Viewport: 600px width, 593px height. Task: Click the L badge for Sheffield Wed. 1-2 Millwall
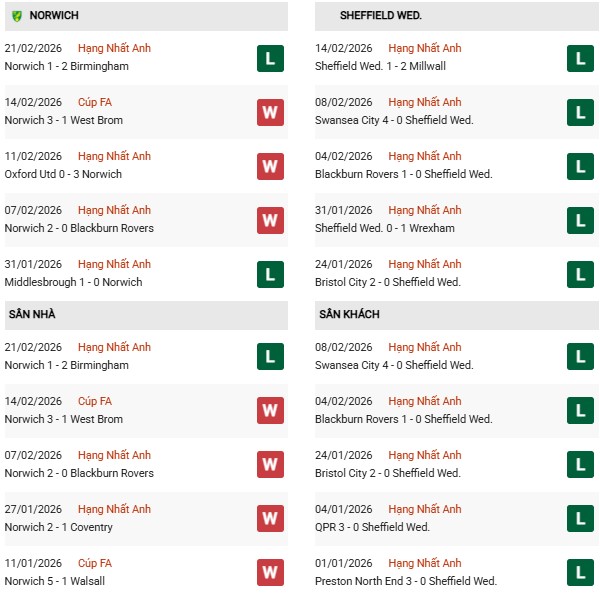(x=580, y=58)
